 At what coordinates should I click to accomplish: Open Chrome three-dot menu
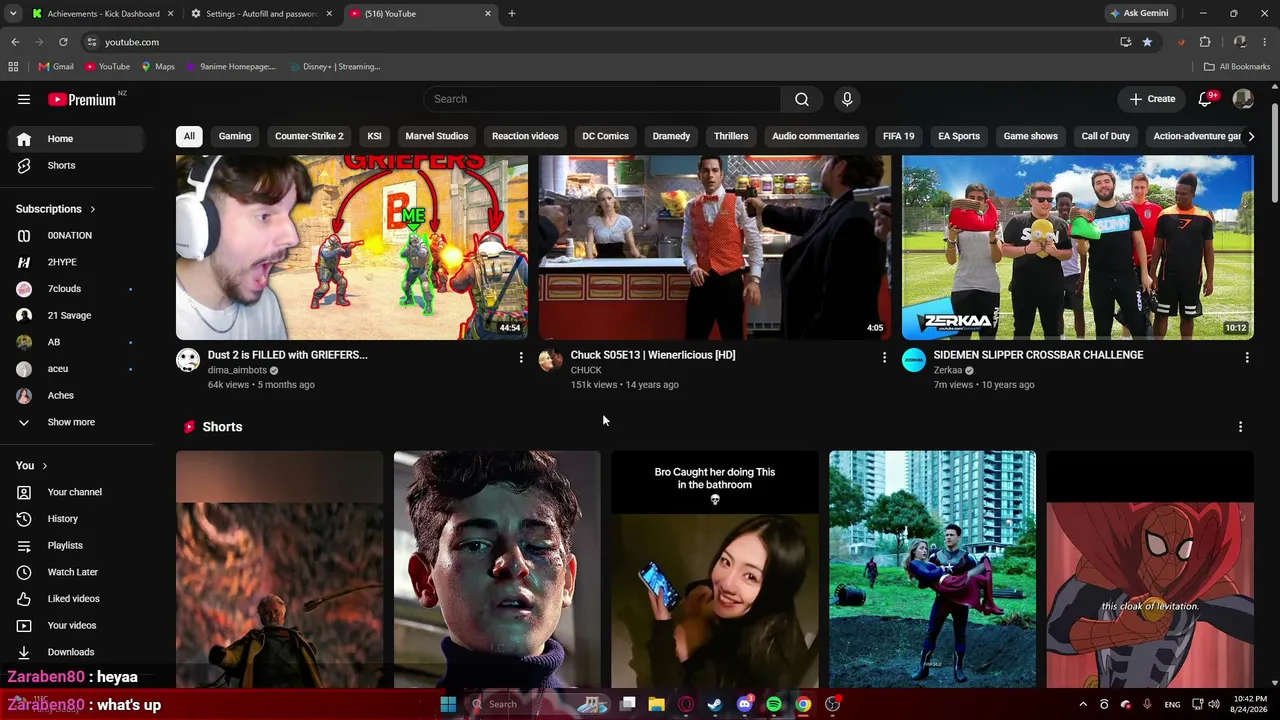(1265, 42)
